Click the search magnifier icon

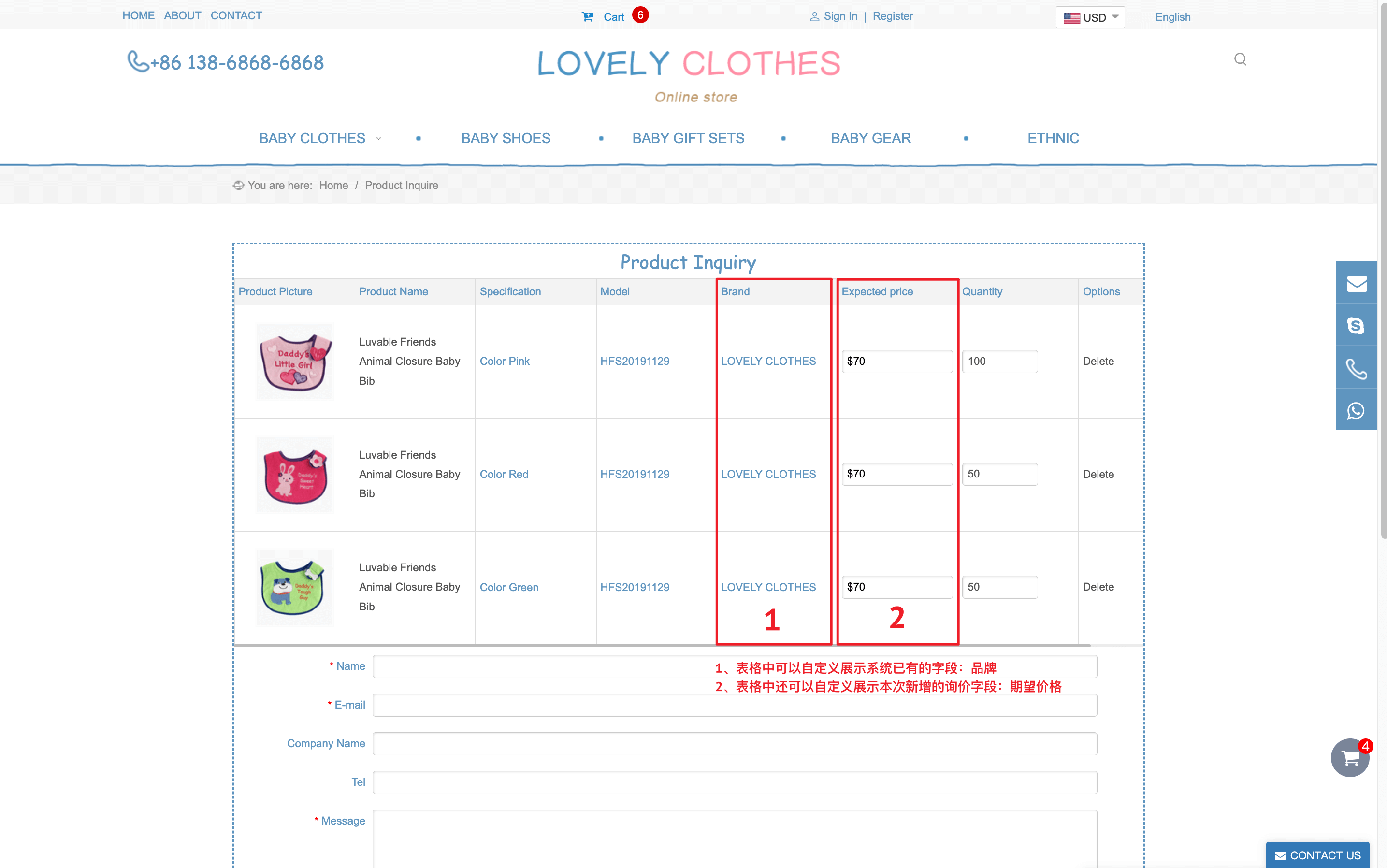point(1240,60)
